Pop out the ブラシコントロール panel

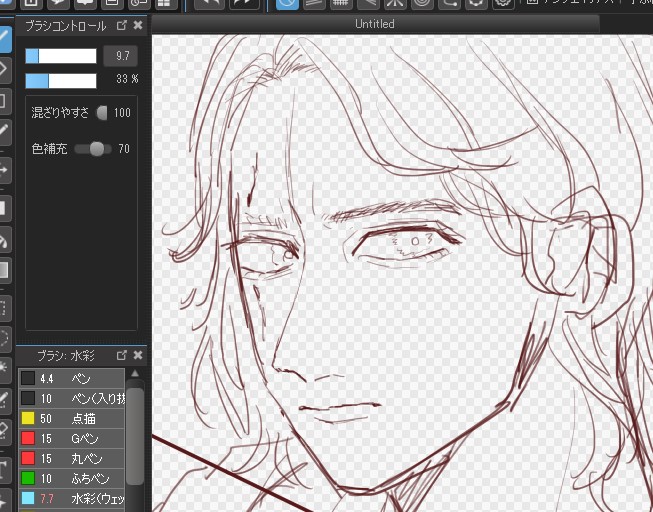[122, 25]
